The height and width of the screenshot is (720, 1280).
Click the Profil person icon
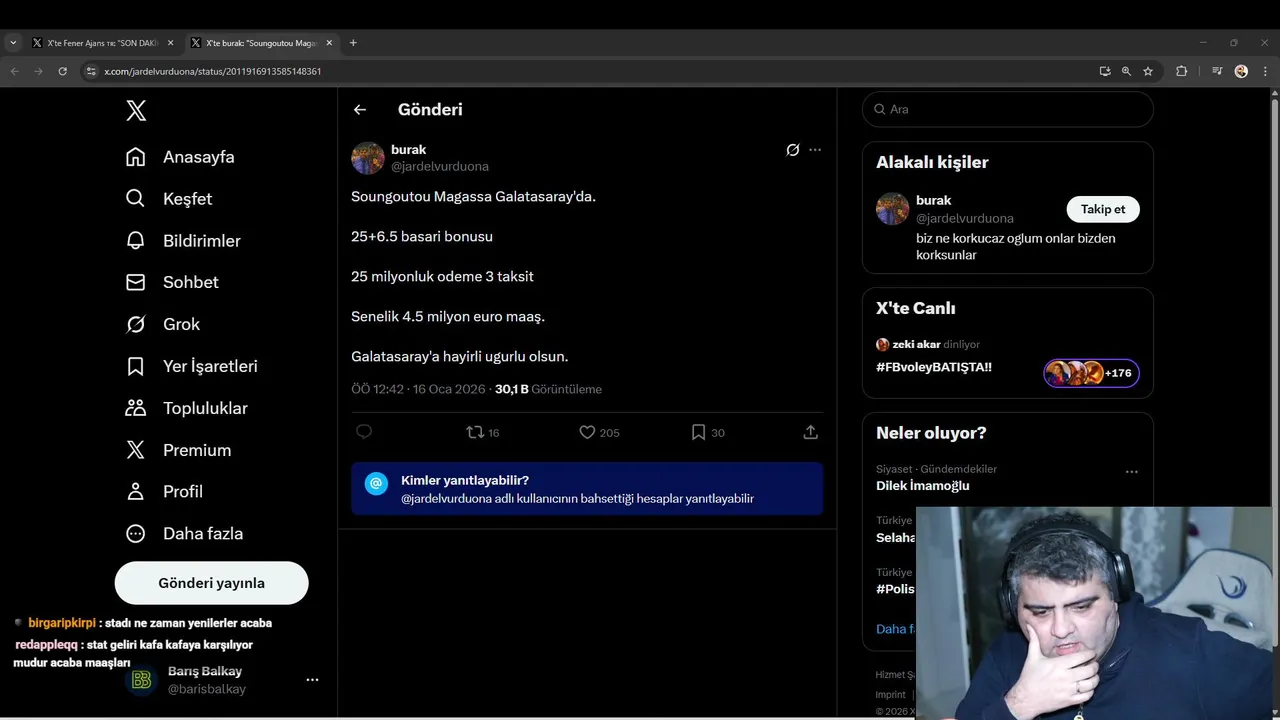pos(135,492)
